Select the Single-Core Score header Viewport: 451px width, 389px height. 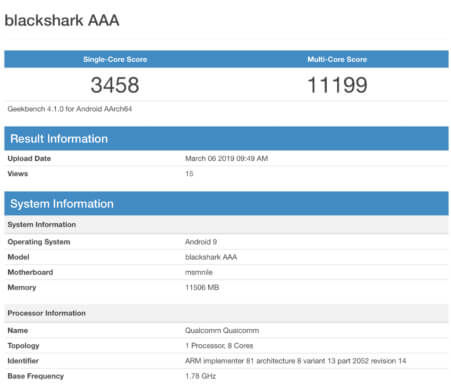(x=115, y=59)
